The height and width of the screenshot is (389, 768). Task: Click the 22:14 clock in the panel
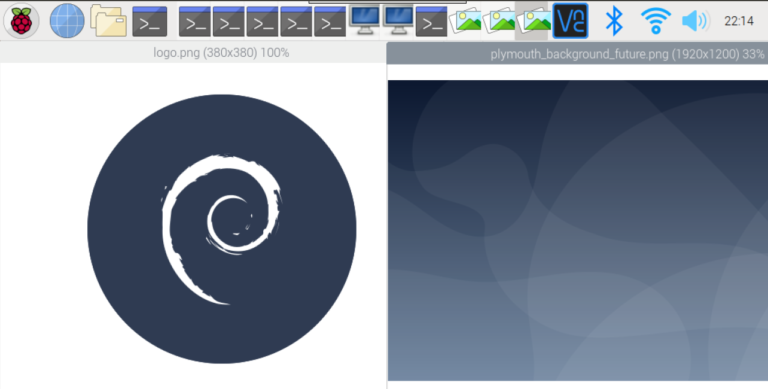[x=739, y=21]
